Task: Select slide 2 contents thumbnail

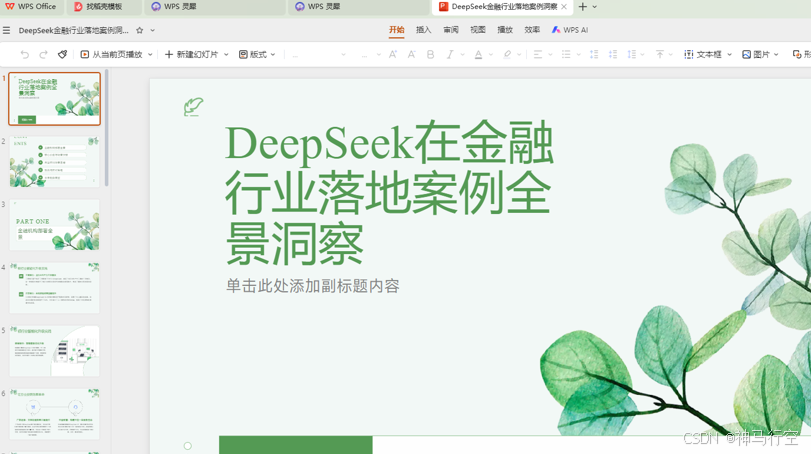Action: pyautogui.click(x=54, y=162)
